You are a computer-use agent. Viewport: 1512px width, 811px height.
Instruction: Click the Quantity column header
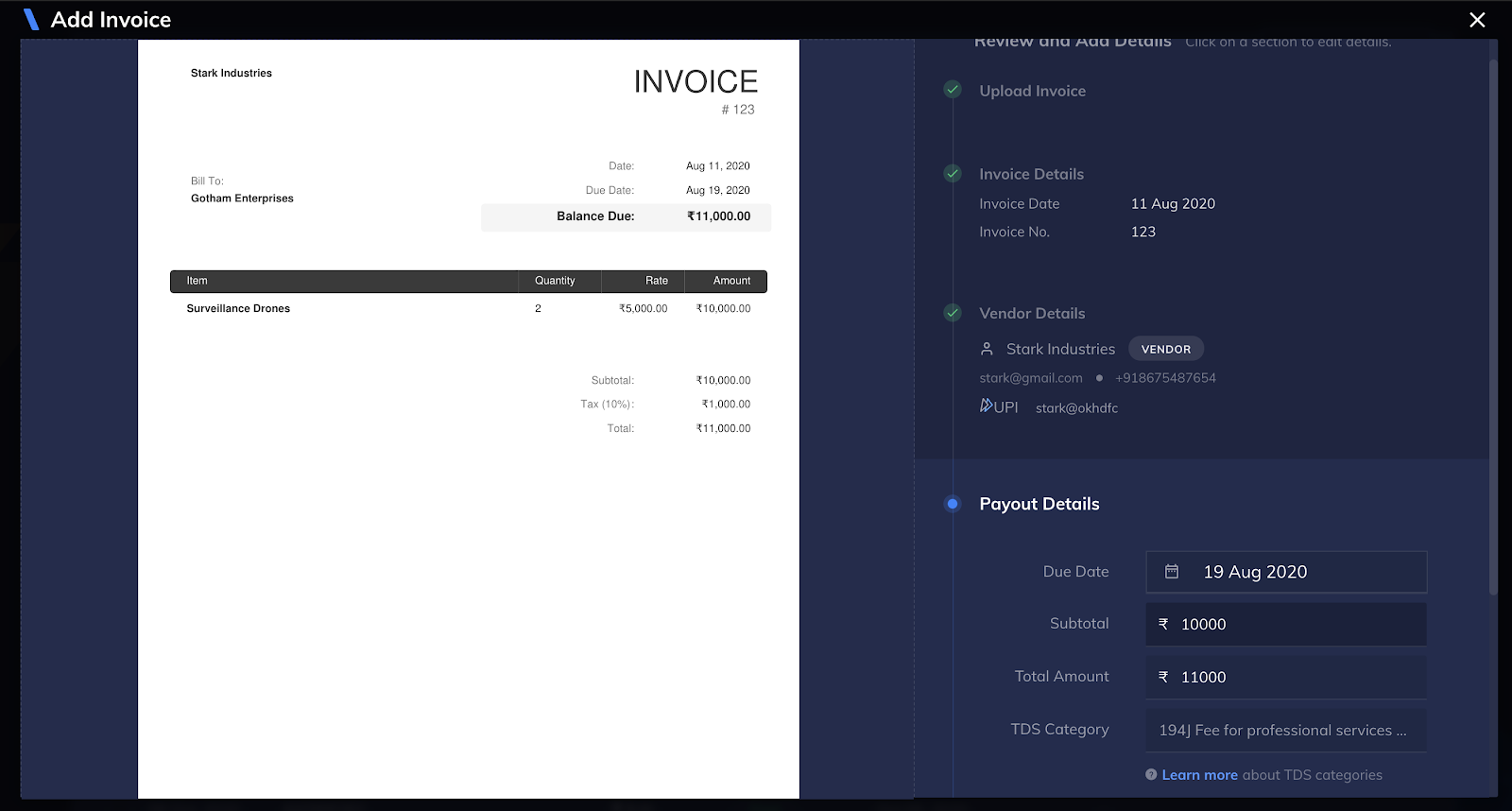tap(555, 281)
